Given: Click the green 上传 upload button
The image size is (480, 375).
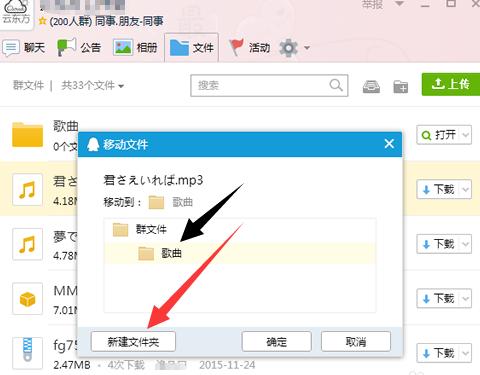Looking at the screenshot, I should click(x=451, y=84).
